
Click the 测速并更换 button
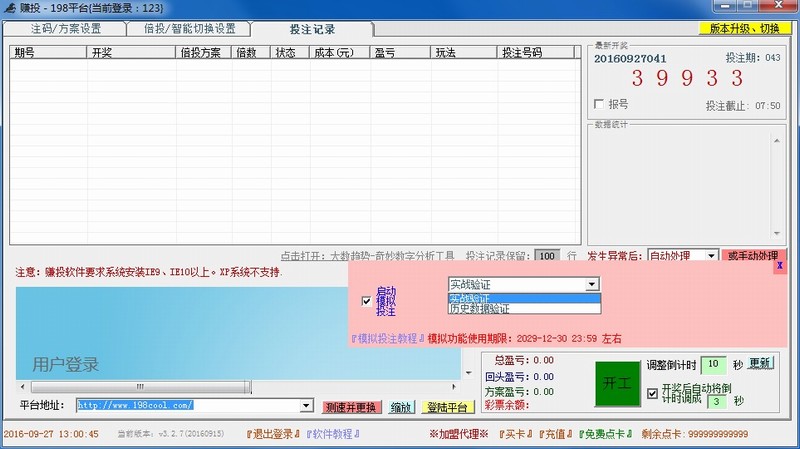(x=351, y=407)
